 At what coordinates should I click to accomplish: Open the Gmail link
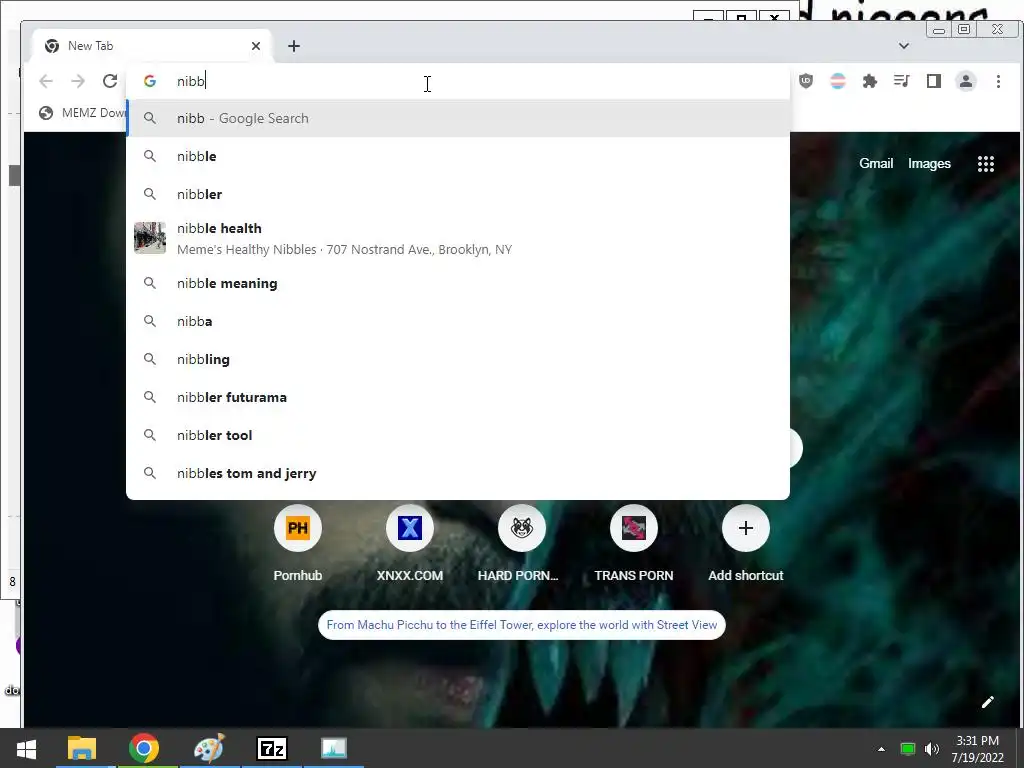[x=876, y=163]
